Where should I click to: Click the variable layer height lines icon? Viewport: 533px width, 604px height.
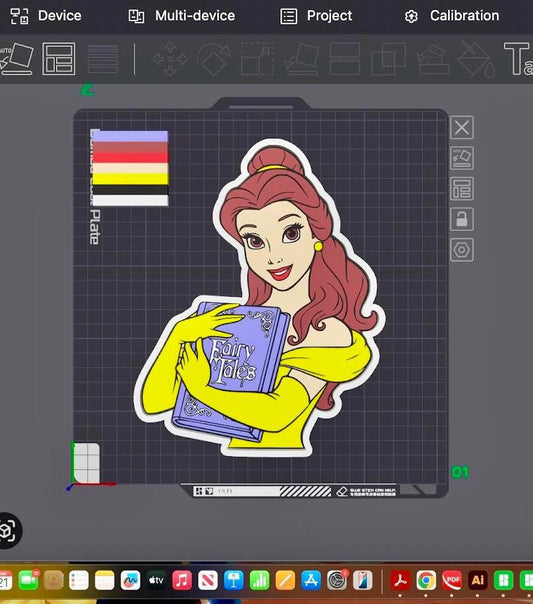[x=103, y=59]
